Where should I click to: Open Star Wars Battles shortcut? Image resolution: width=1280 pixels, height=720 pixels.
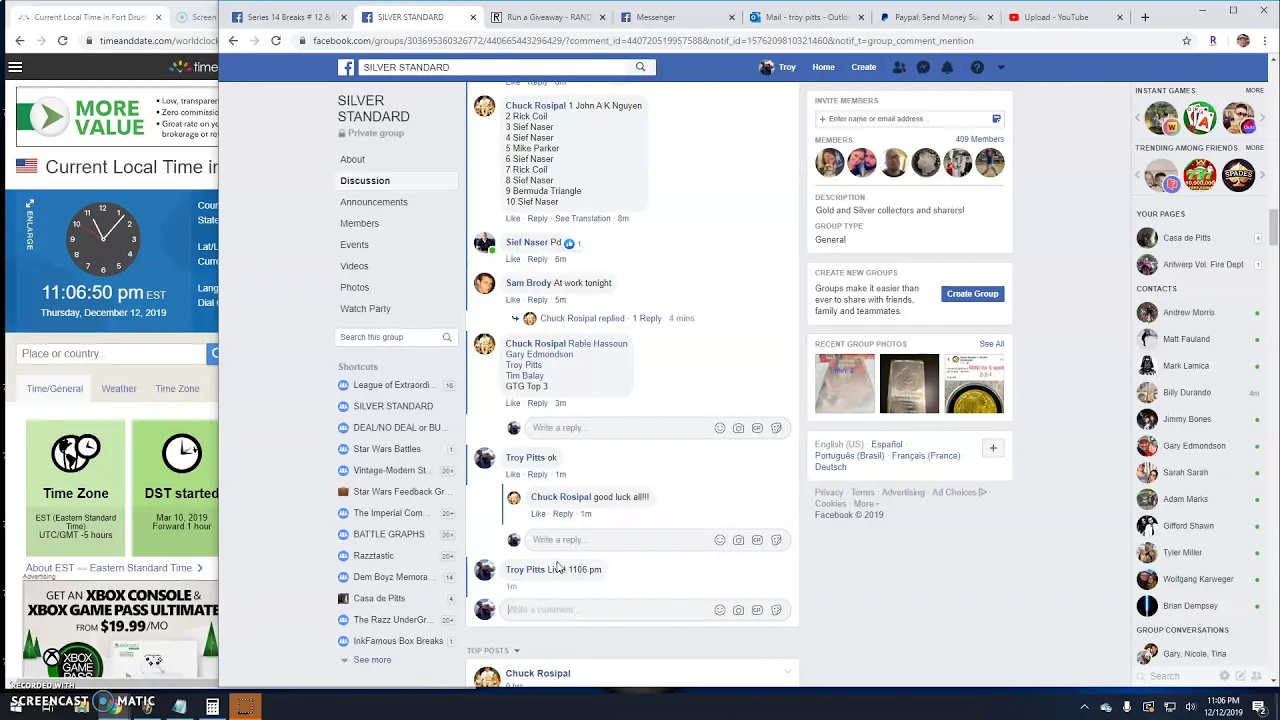(x=387, y=449)
